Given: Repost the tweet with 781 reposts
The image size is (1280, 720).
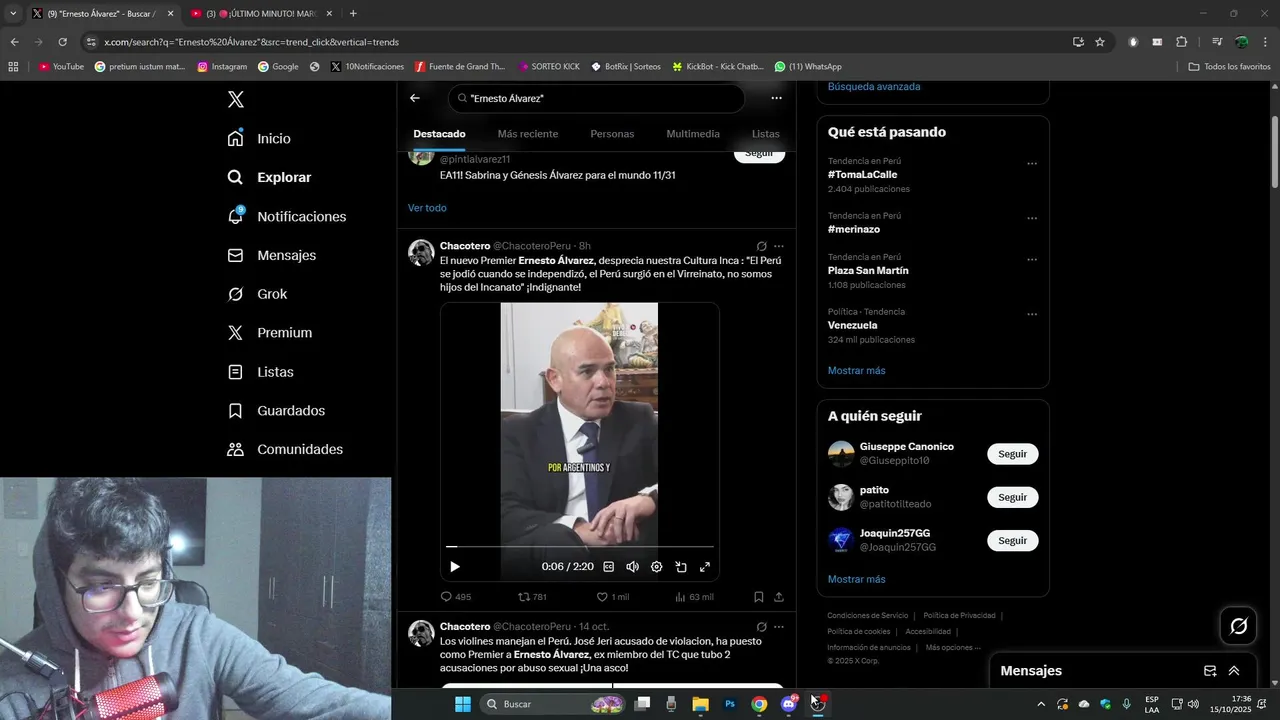Looking at the screenshot, I should click(532, 597).
